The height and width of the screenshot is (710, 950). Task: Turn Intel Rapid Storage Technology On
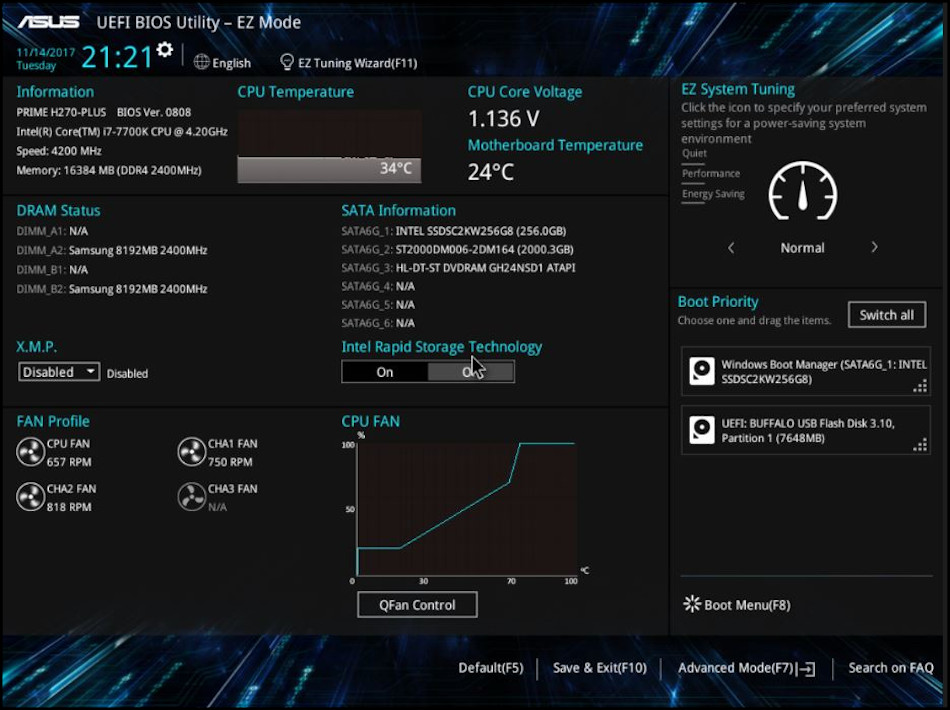(385, 372)
